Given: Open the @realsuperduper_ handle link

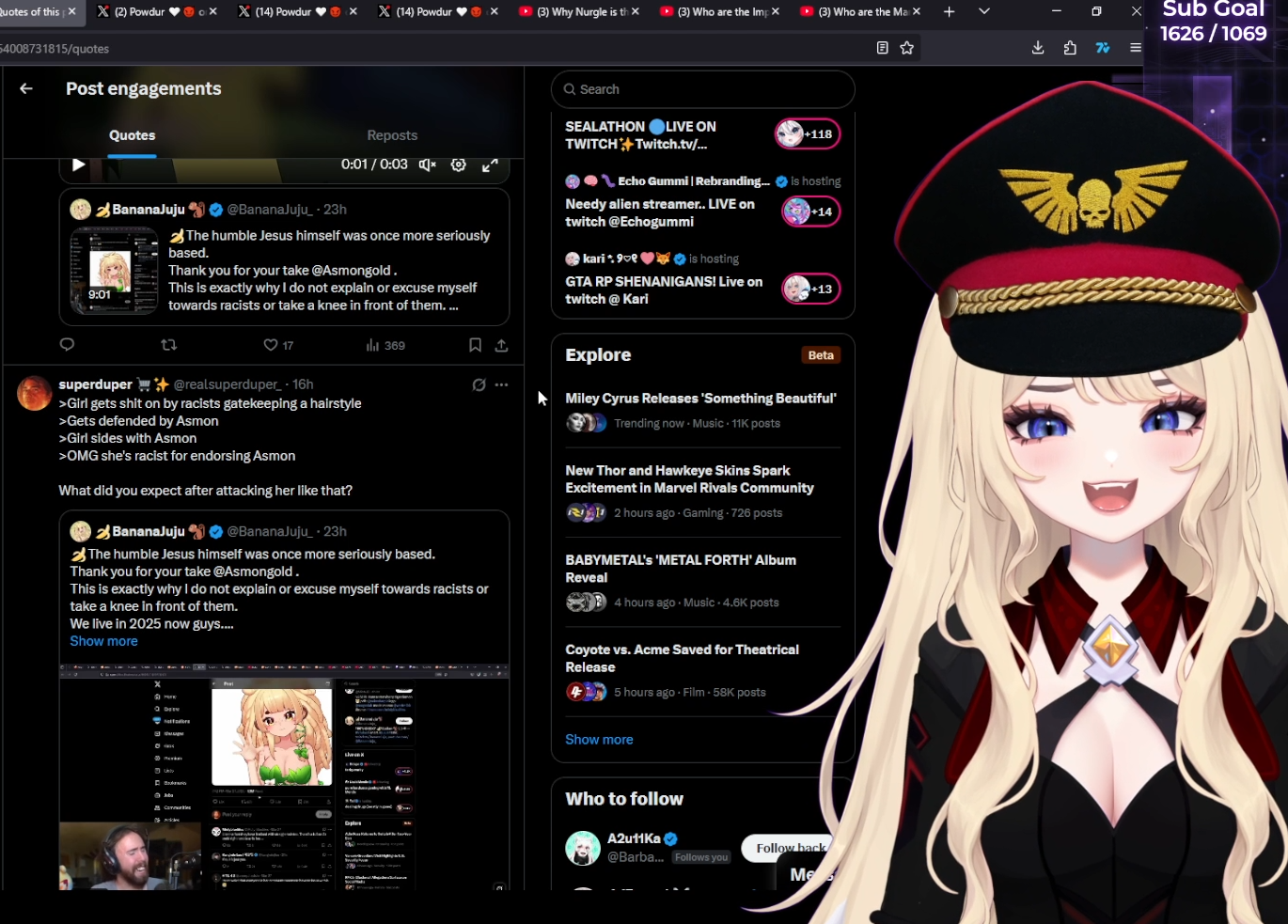Looking at the screenshot, I should point(228,384).
